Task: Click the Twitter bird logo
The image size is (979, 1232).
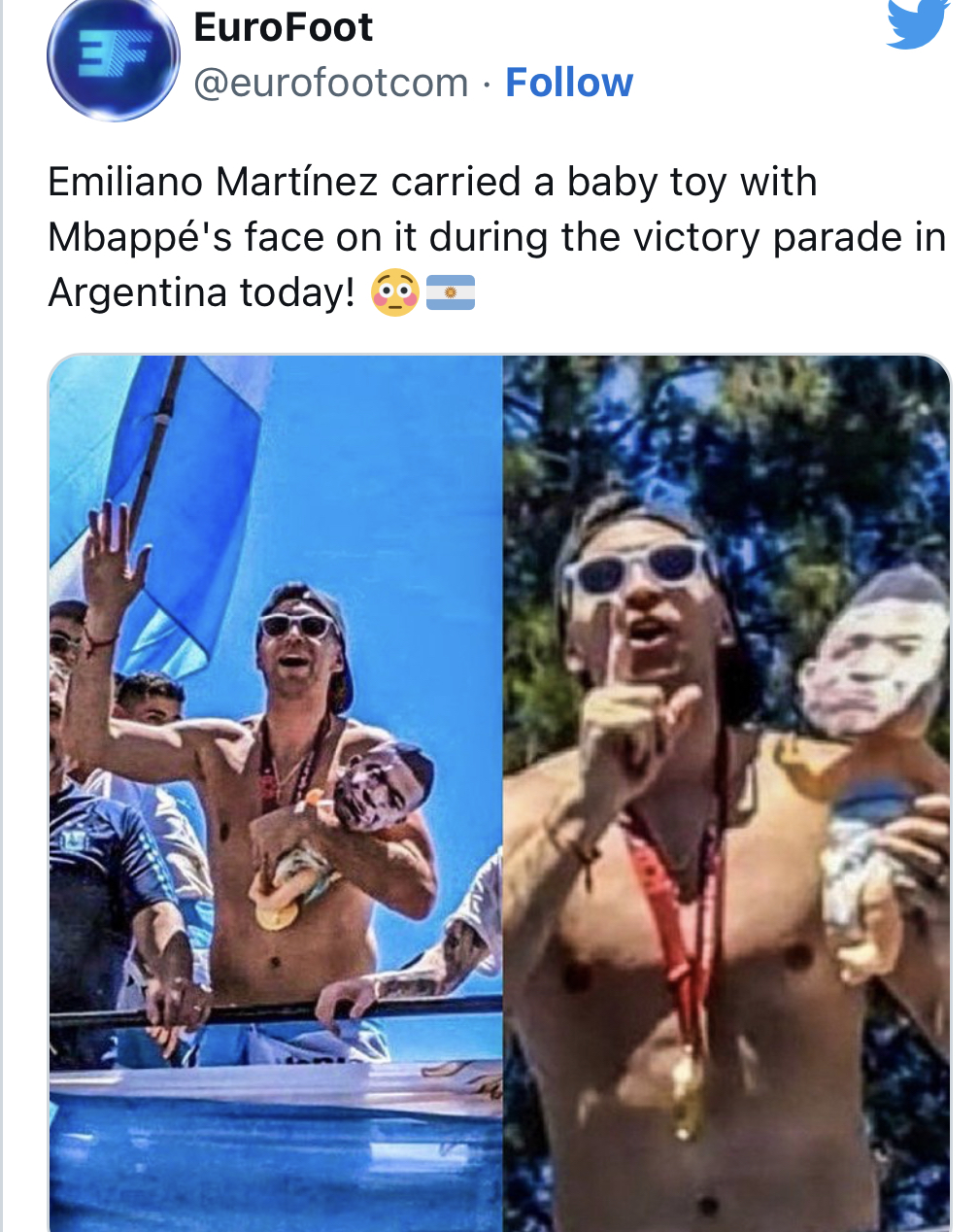Action: point(918,21)
